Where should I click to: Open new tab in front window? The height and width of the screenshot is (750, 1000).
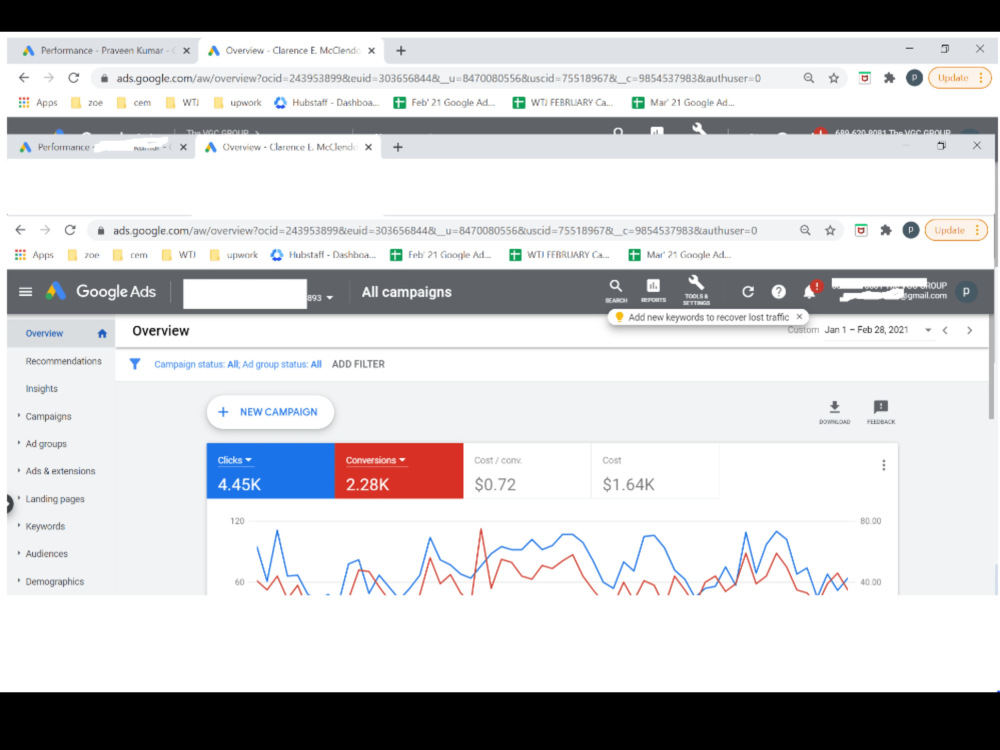pos(397,147)
